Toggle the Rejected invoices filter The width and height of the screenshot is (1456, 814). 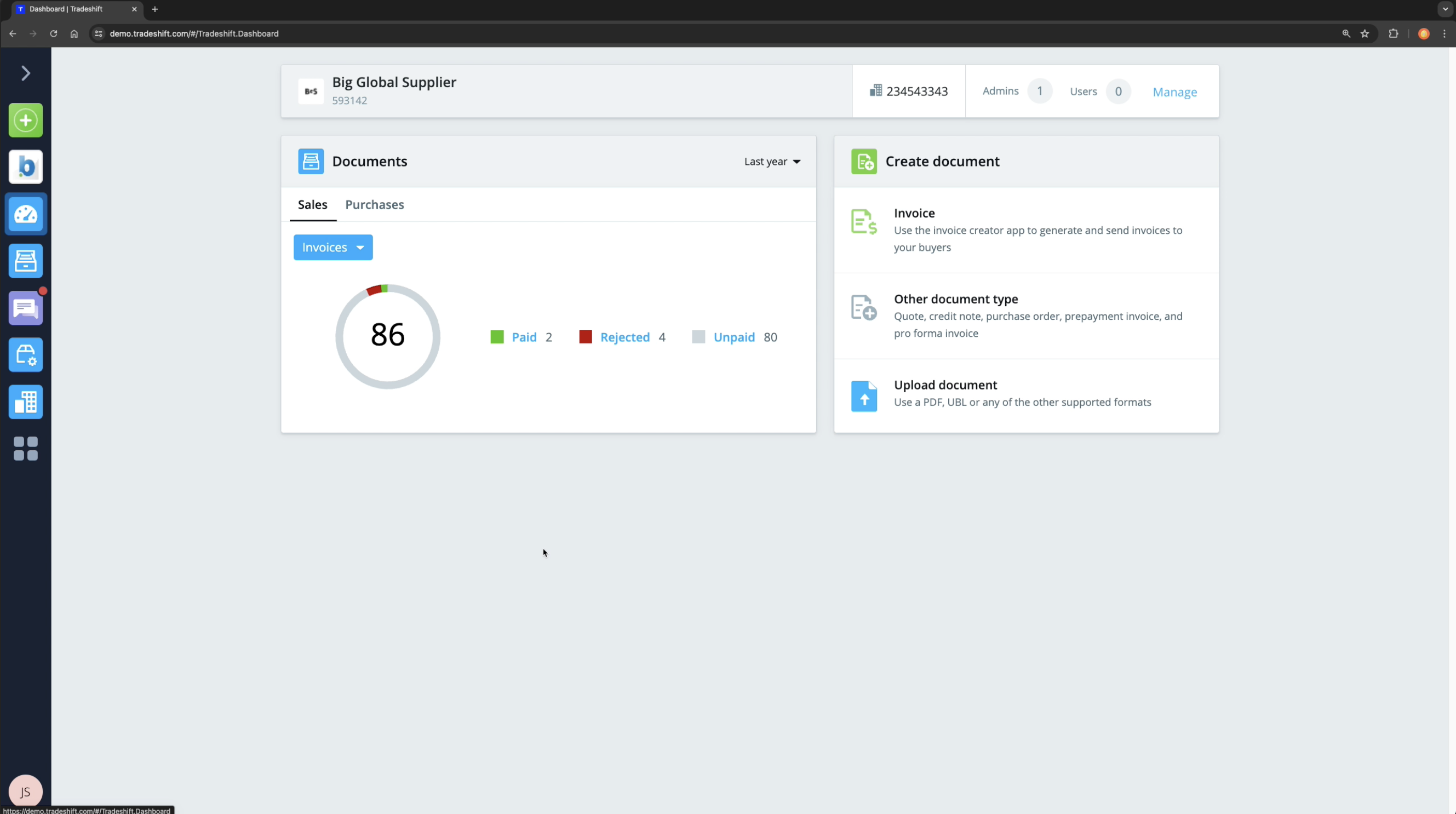625,337
